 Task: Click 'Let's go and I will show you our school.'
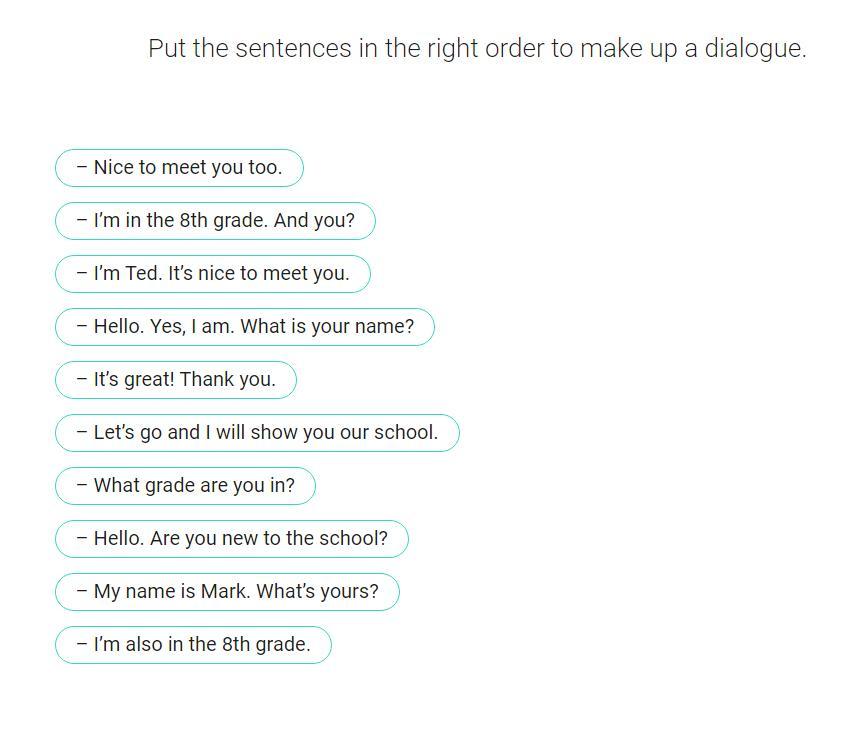click(257, 433)
